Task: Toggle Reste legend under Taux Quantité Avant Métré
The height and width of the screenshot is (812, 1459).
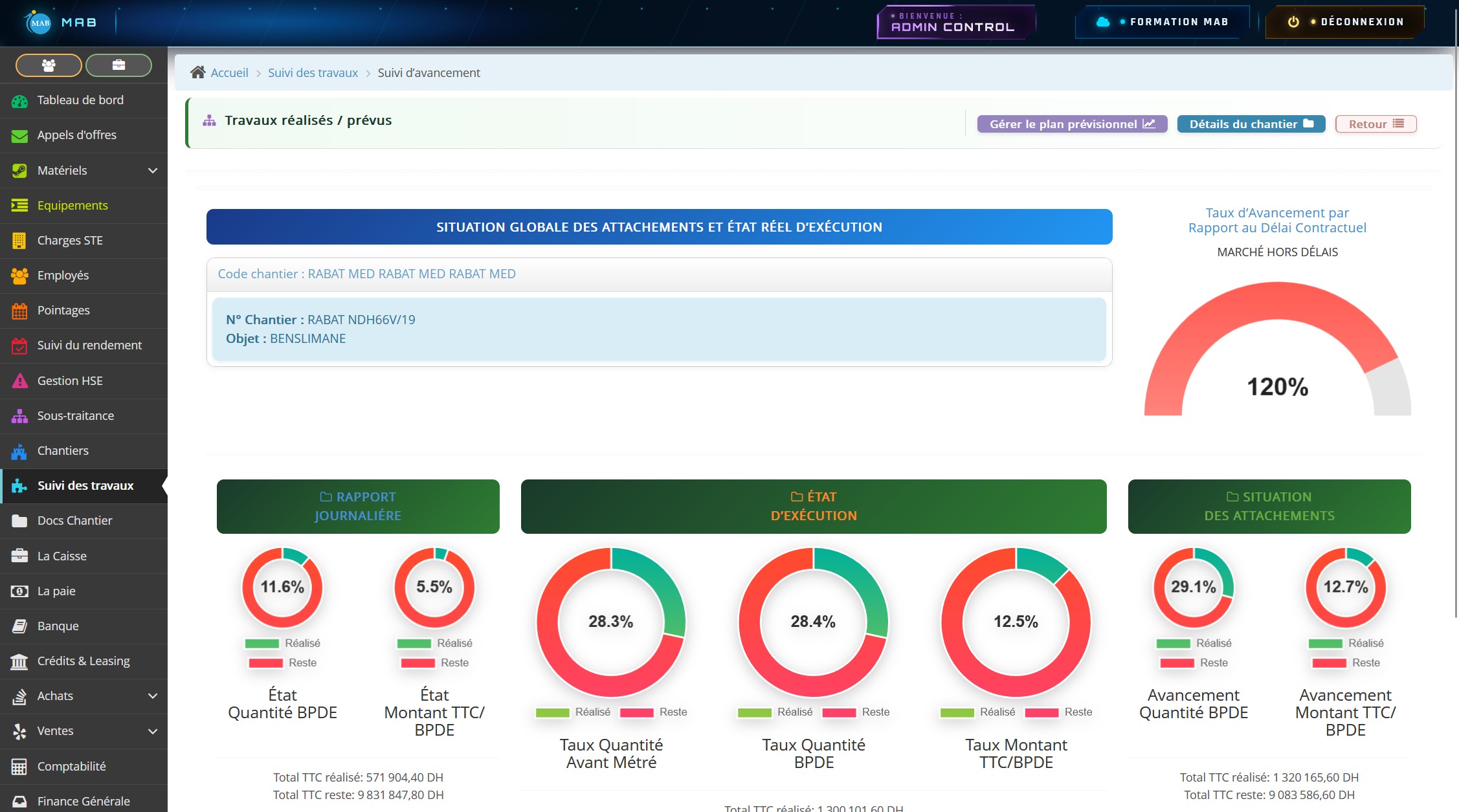Action: [x=654, y=712]
